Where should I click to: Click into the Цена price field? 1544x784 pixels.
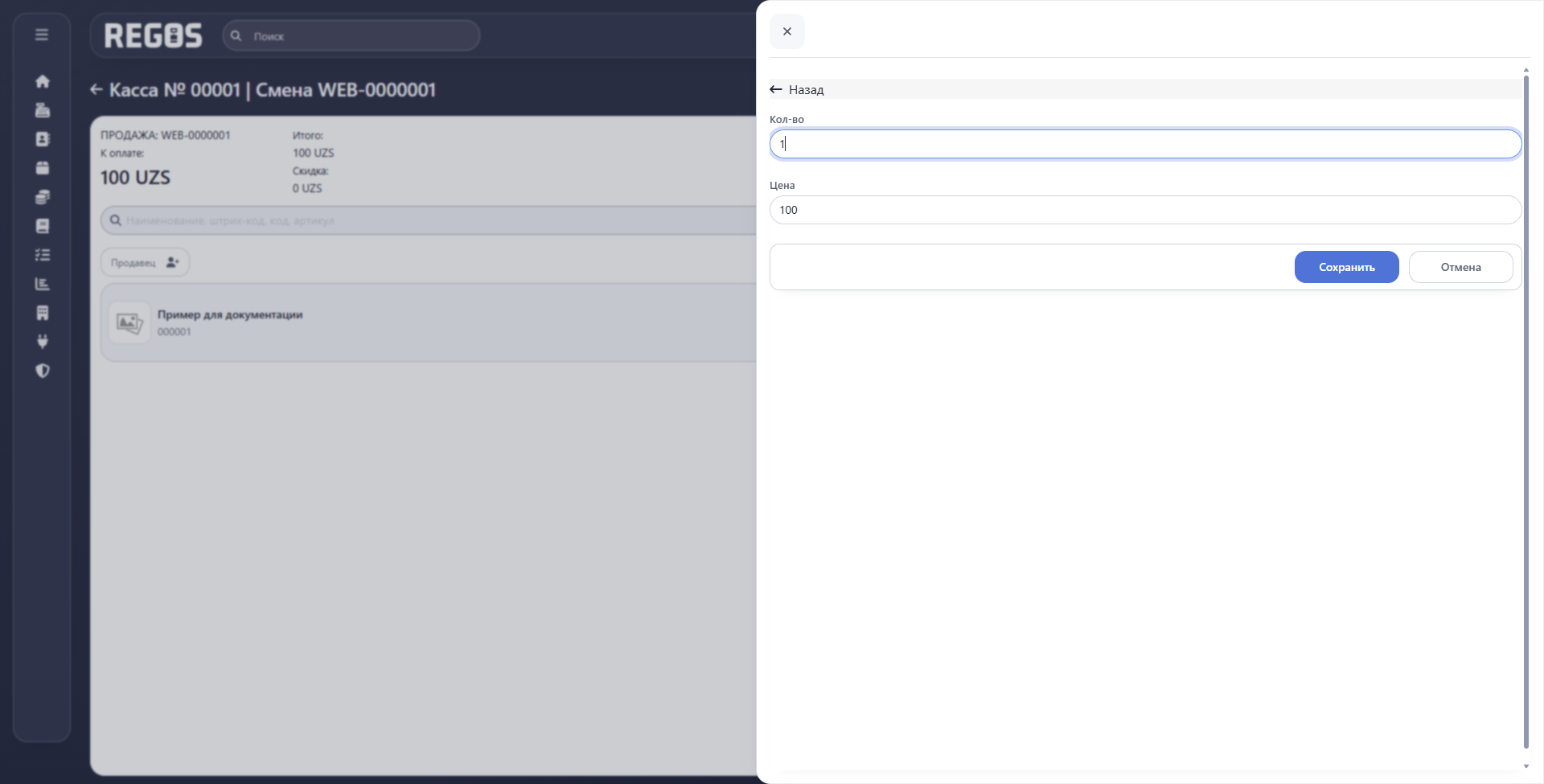[x=1145, y=210]
